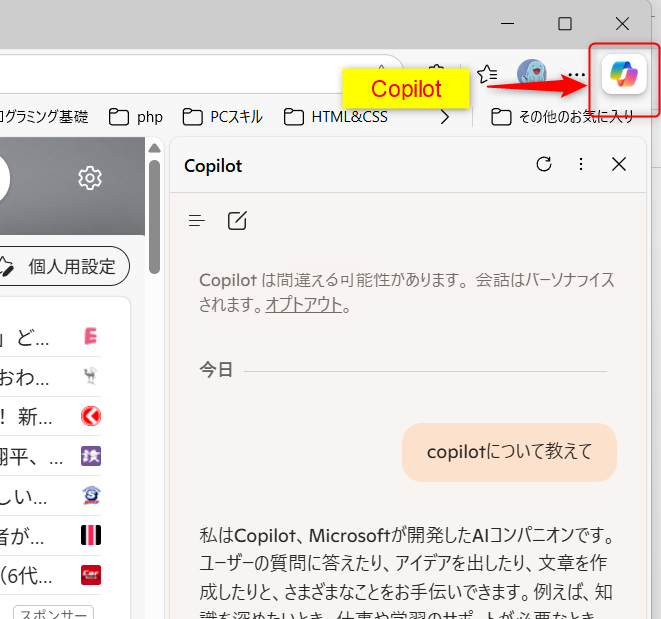Click the page vertical scrollbar thumb
The height and width of the screenshot is (619, 661).
point(155,217)
